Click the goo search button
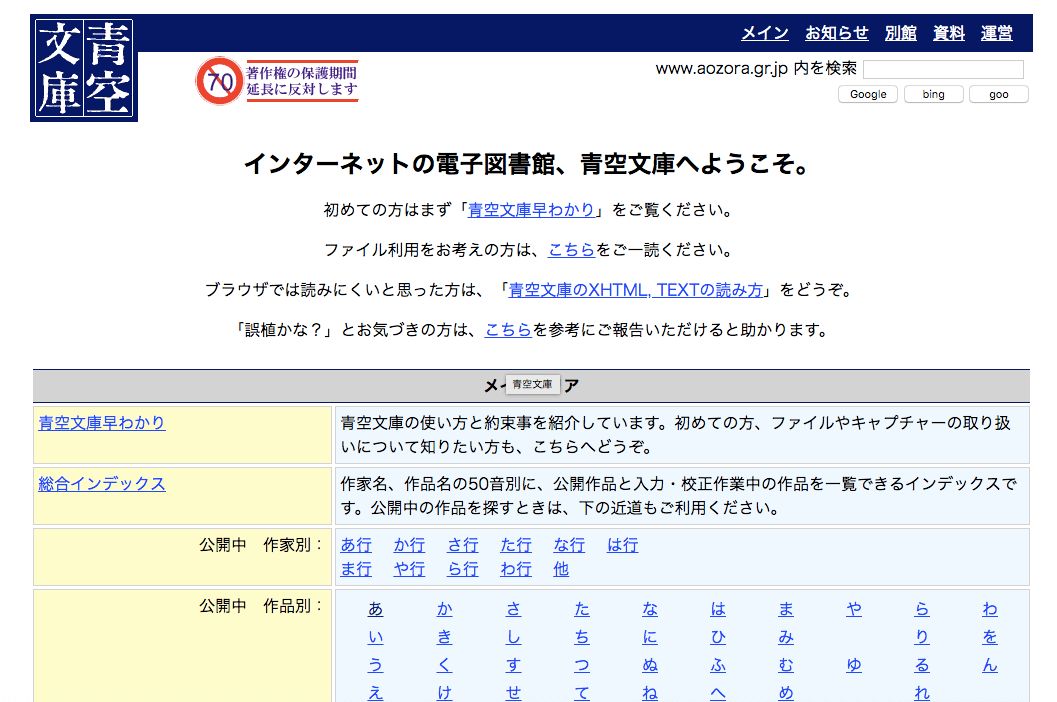1057x702 pixels. 999,94
